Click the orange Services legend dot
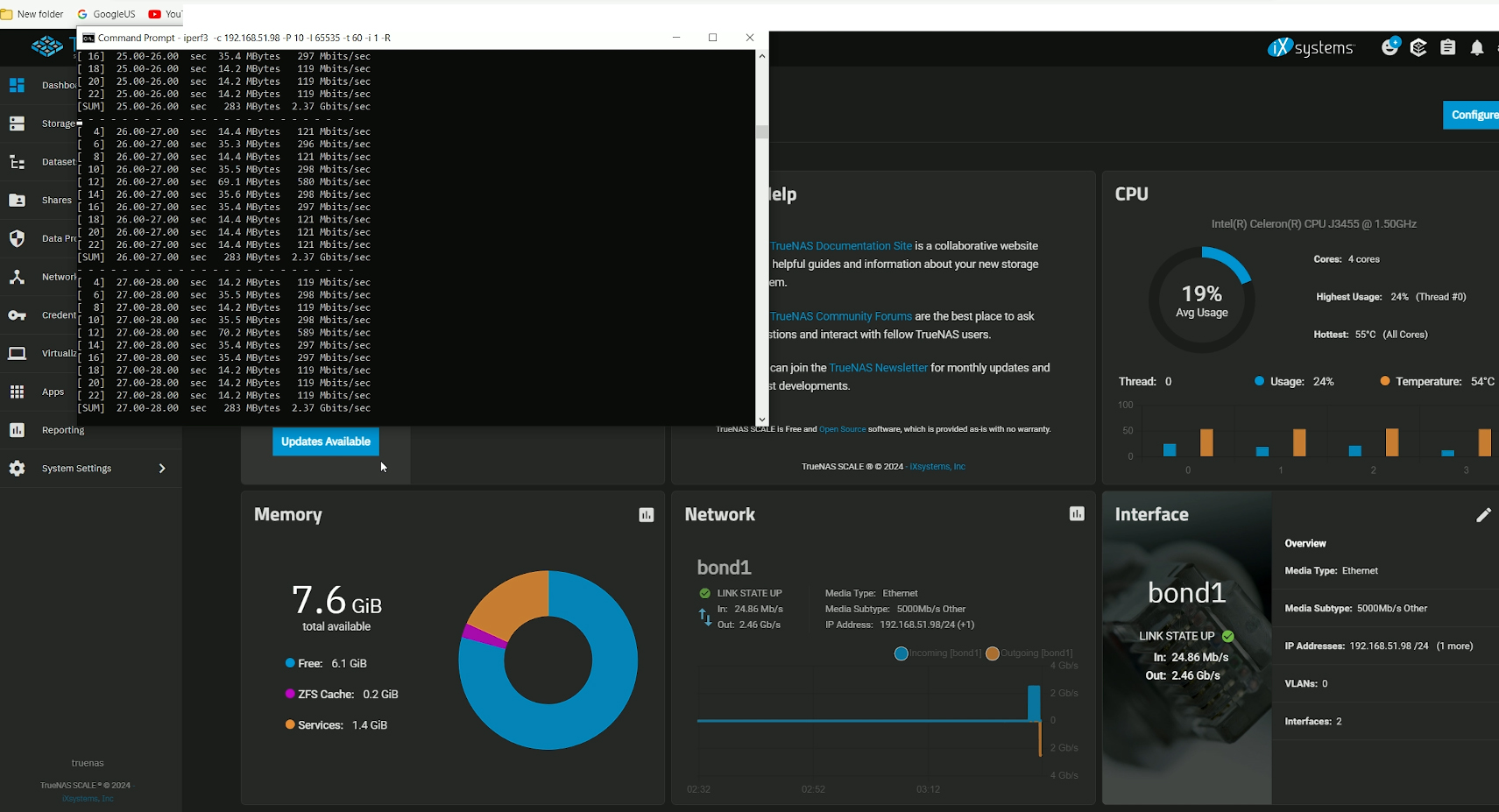The height and width of the screenshot is (812, 1499). [290, 724]
